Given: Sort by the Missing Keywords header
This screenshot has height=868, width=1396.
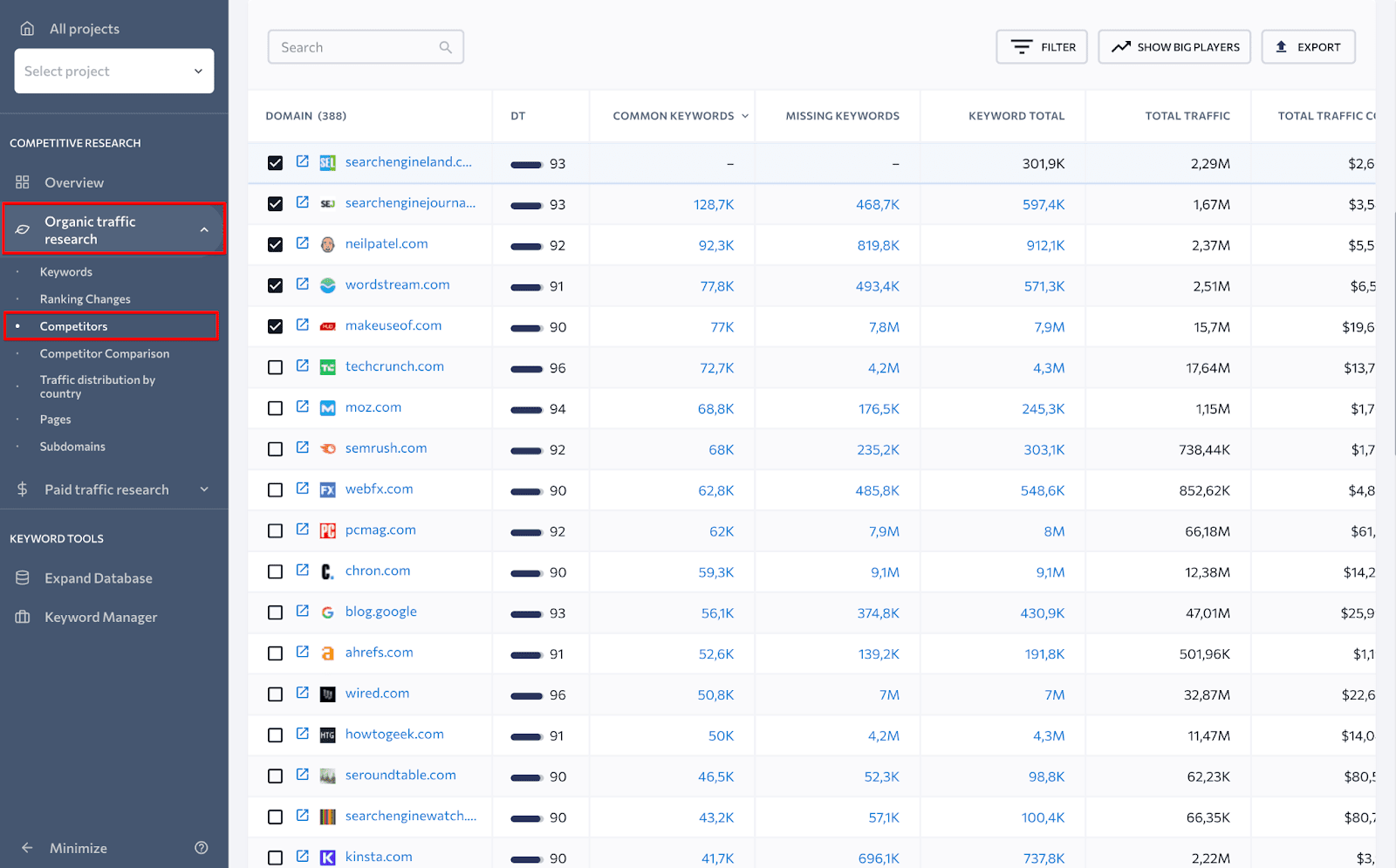Looking at the screenshot, I should [x=842, y=116].
